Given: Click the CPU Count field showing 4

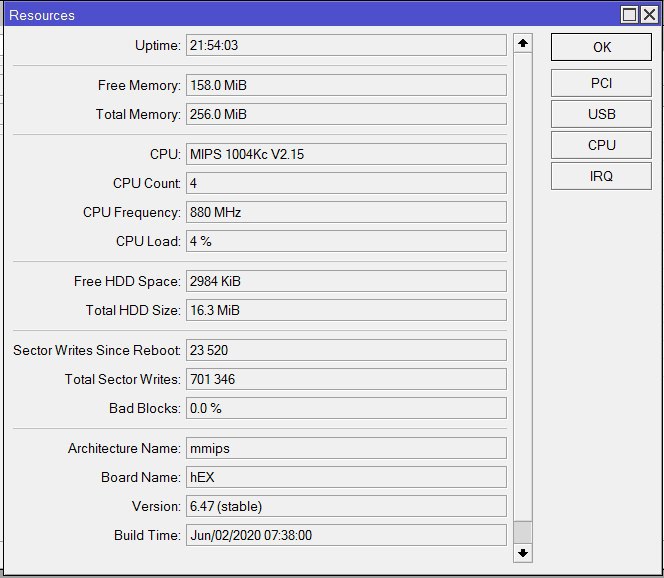Looking at the screenshot, I should [346, 183].
